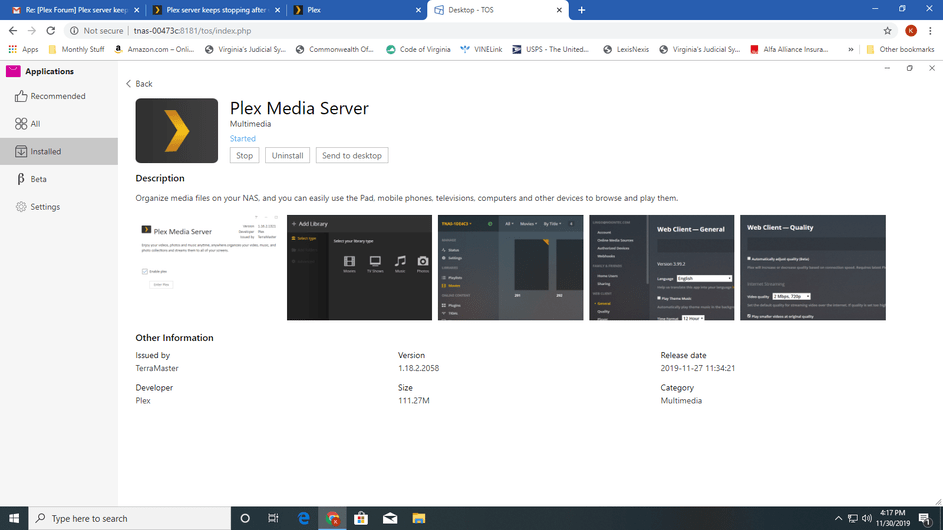Open the Windows Start menu
943x530 pixels.
click(x=14, y=518)
